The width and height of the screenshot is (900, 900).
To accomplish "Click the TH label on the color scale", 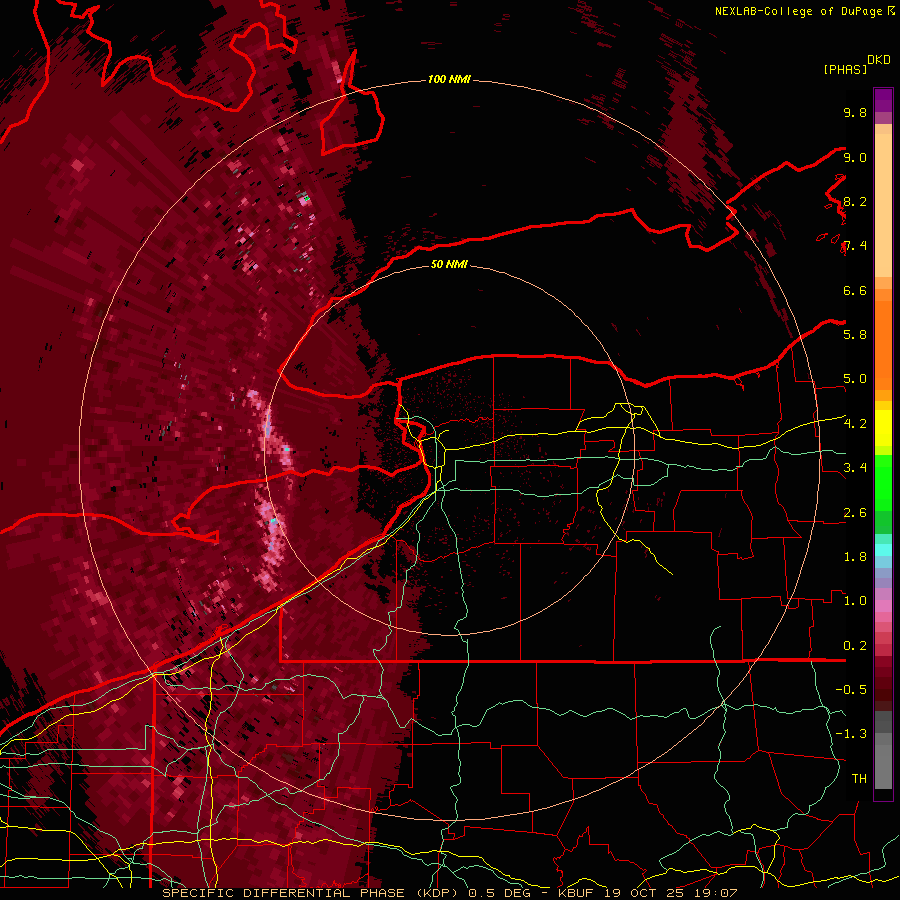I will pos(859,779).
